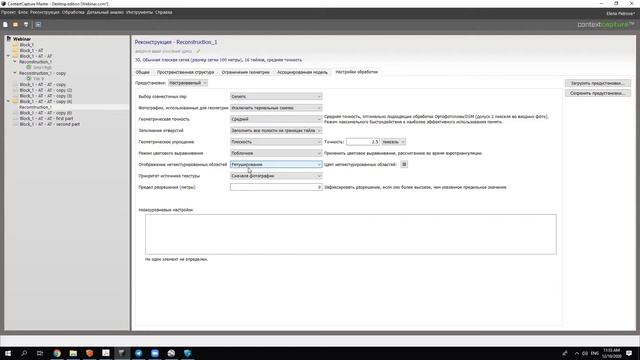Viewport: 640px width, 360px height.
Task: Open Task View from taskbar
Action: coord(40,353)
